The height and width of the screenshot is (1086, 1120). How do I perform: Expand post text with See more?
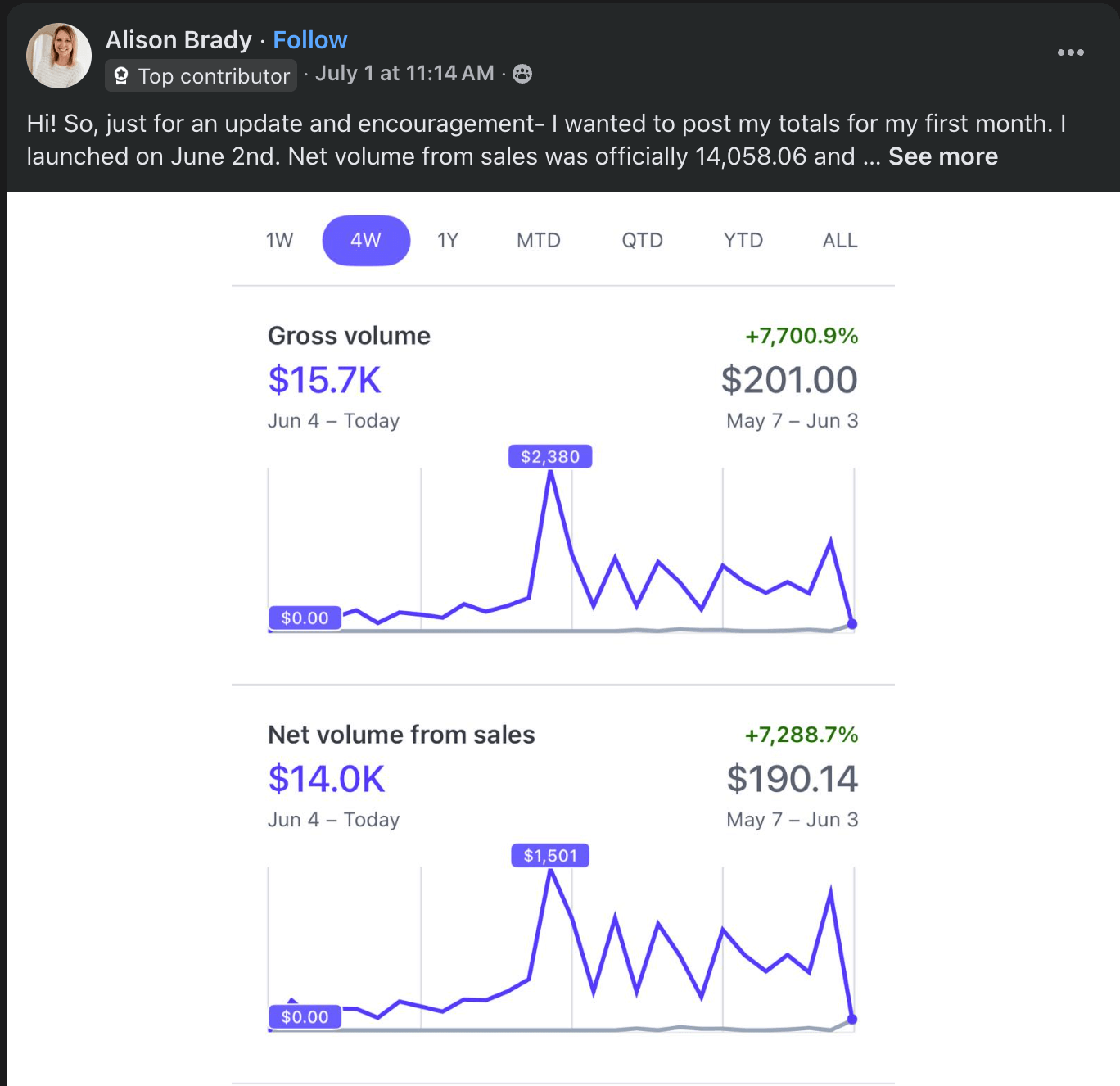[x=943, y=156]
